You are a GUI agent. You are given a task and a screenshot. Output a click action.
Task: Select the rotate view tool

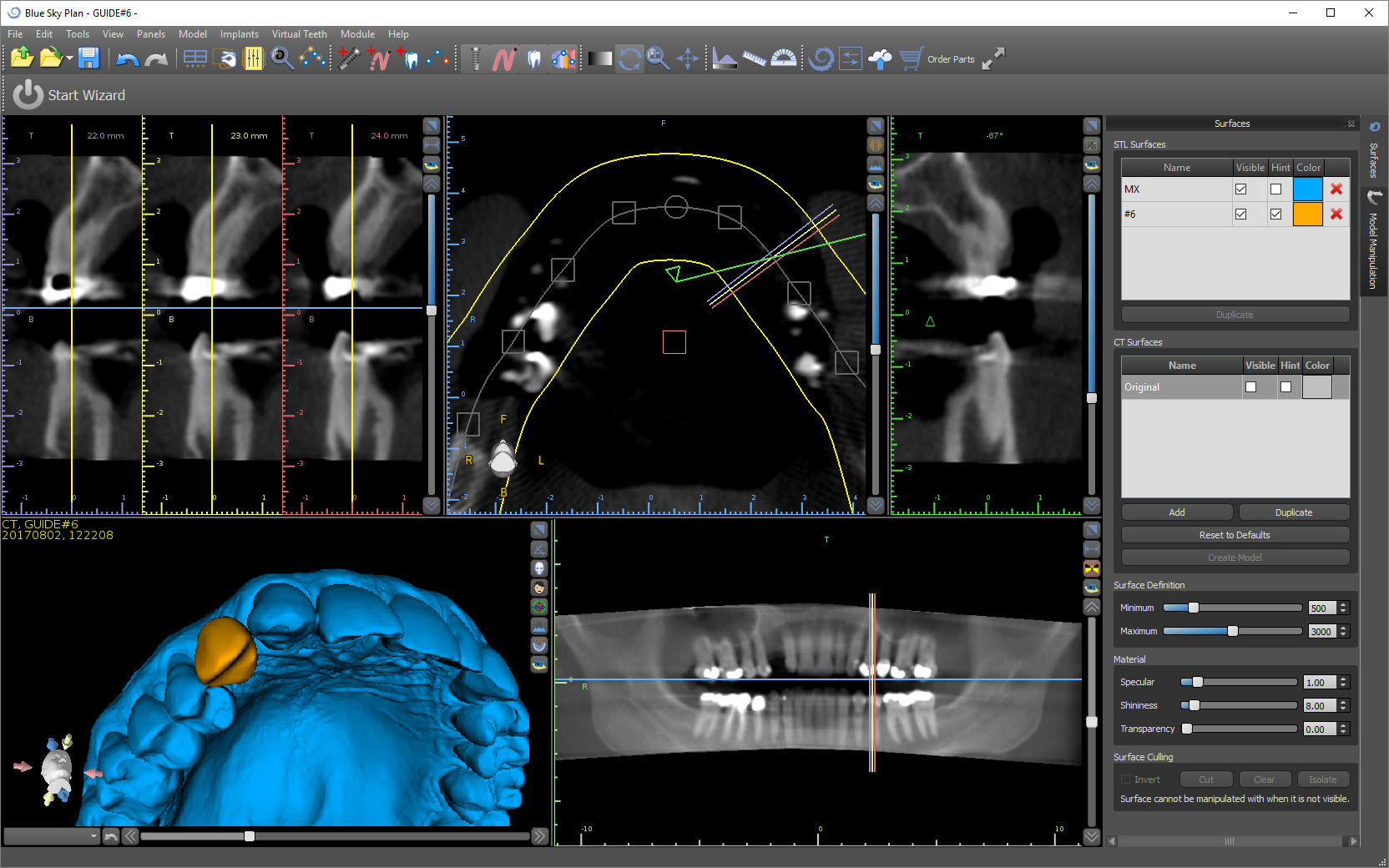click(629, 58)
